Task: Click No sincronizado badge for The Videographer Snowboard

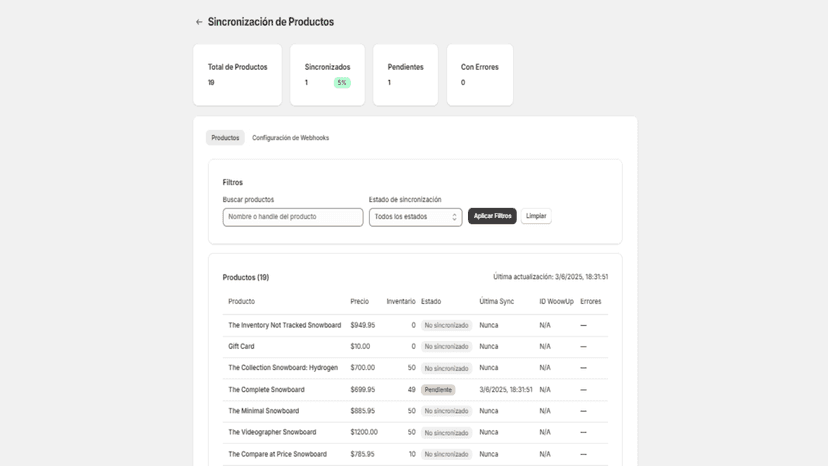Action: point(446,433)
